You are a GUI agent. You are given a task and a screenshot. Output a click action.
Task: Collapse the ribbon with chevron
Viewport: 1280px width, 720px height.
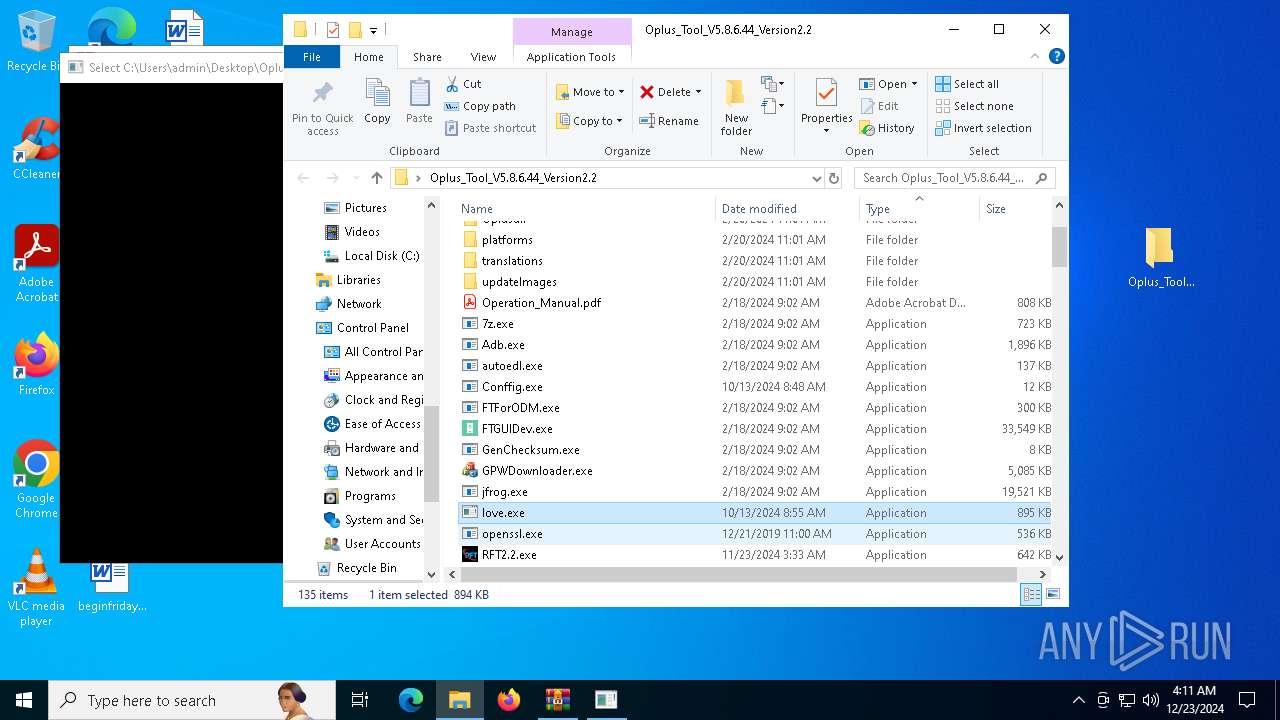(x=1036, y=57)
